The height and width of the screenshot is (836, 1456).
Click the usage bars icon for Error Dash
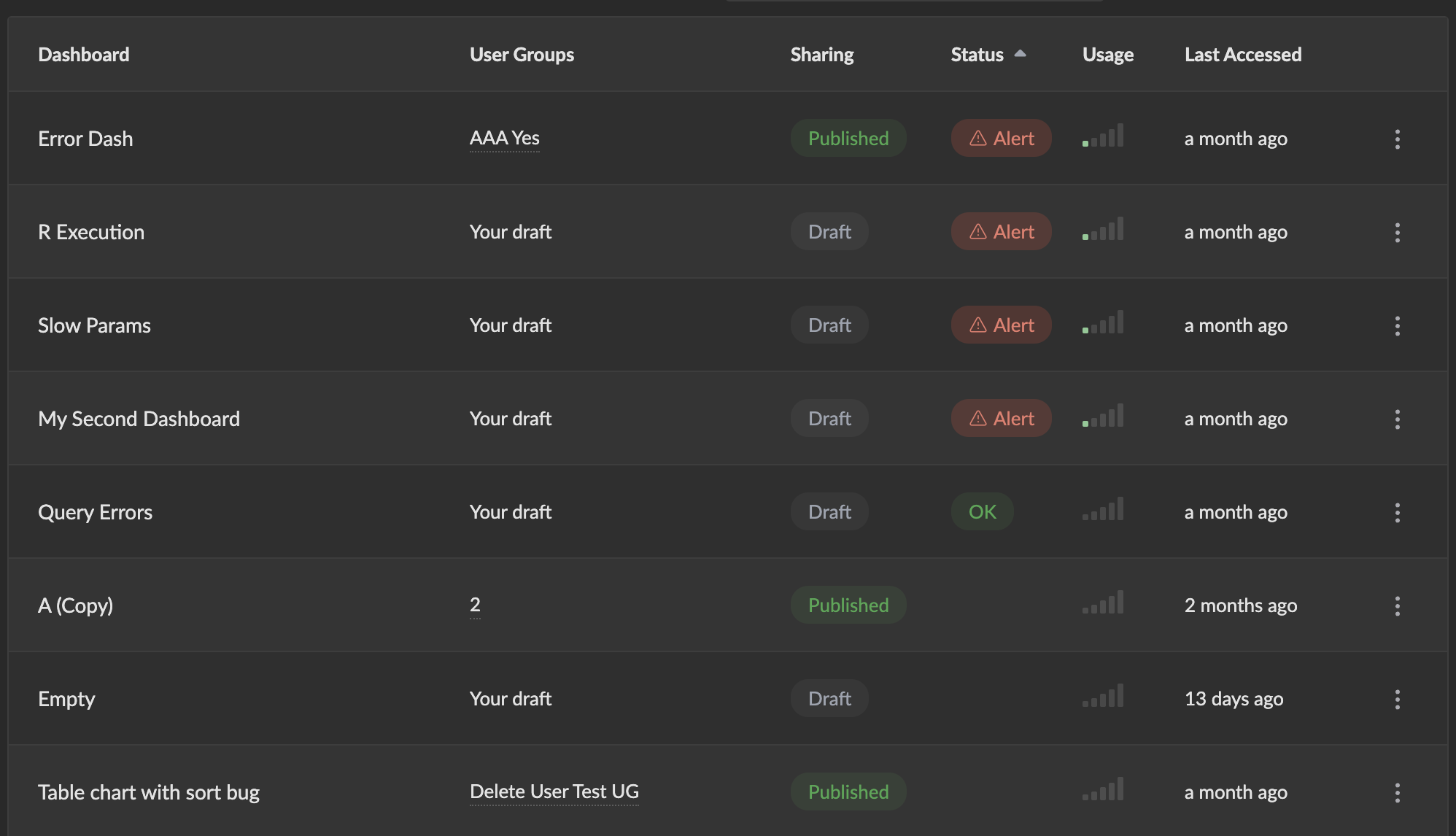[1103, 136]
